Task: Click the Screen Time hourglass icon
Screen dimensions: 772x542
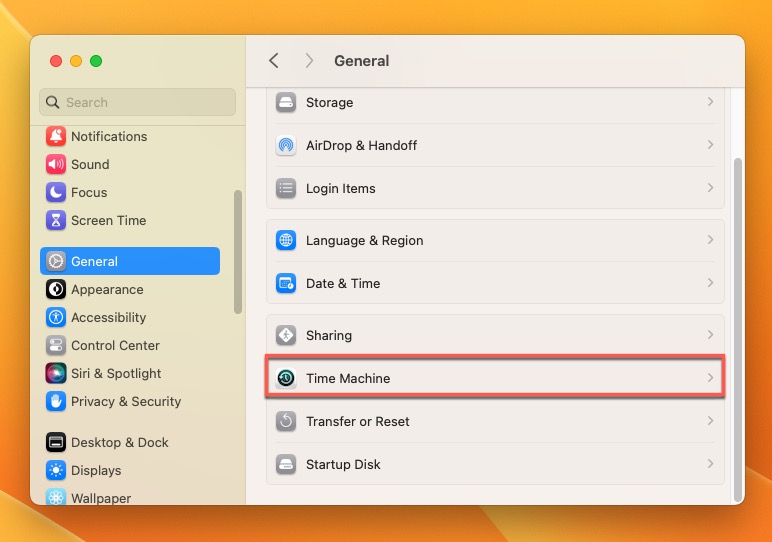Action: click(x=56, y=221)
